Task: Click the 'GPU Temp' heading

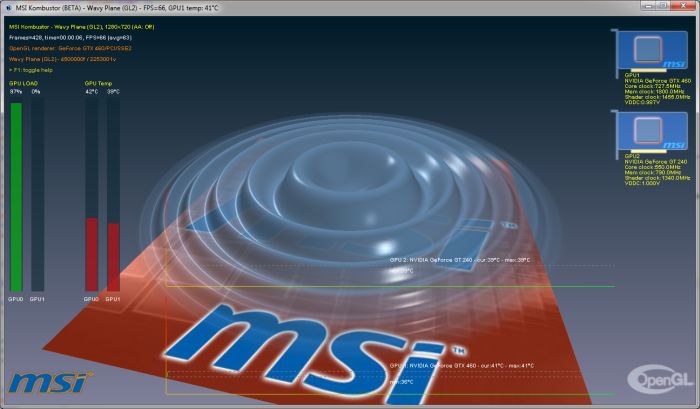Action: (98, 83)
